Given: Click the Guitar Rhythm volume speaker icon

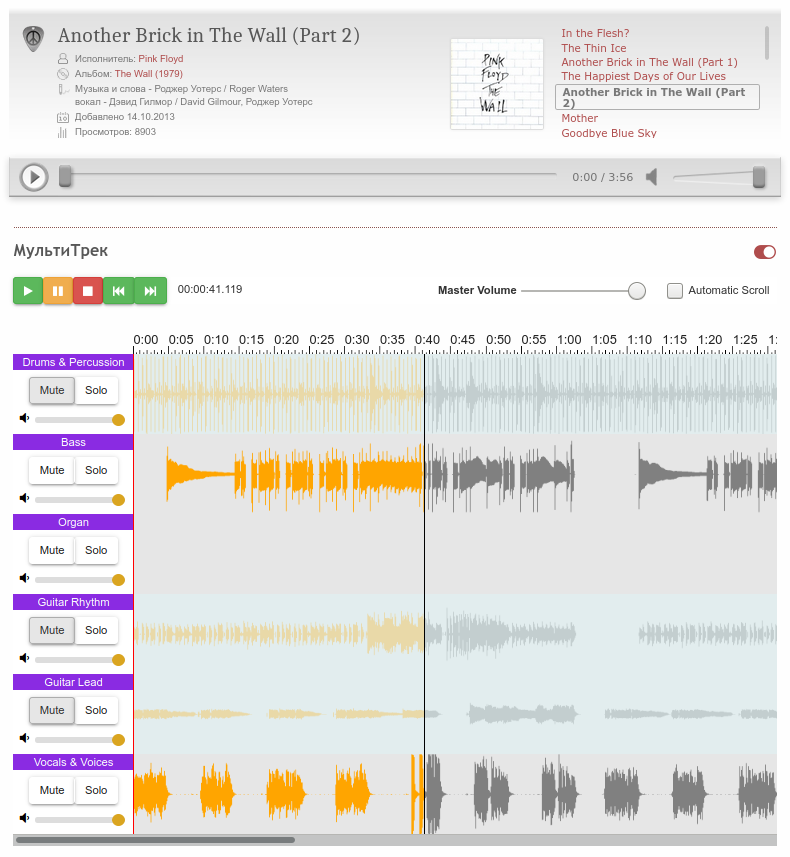Looking at the screenshot, I should [24, 659].
